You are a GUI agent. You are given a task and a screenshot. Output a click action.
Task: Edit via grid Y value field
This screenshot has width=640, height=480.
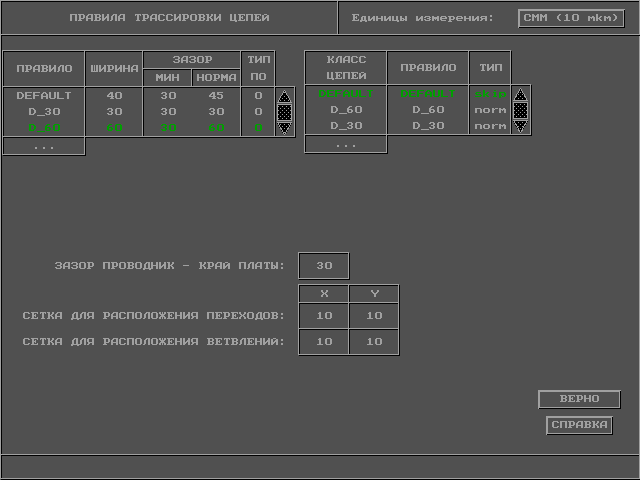374,316
